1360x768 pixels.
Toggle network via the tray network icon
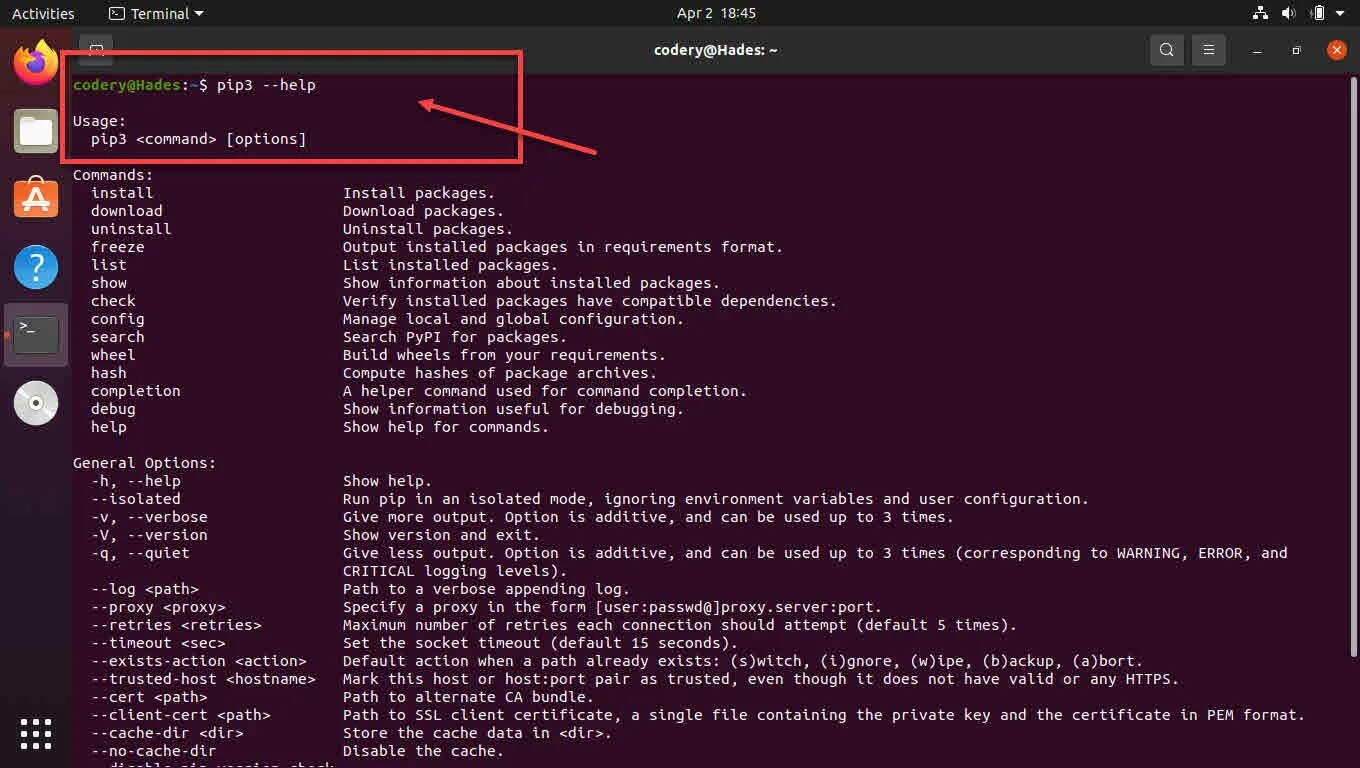(x=1260, y=13)
